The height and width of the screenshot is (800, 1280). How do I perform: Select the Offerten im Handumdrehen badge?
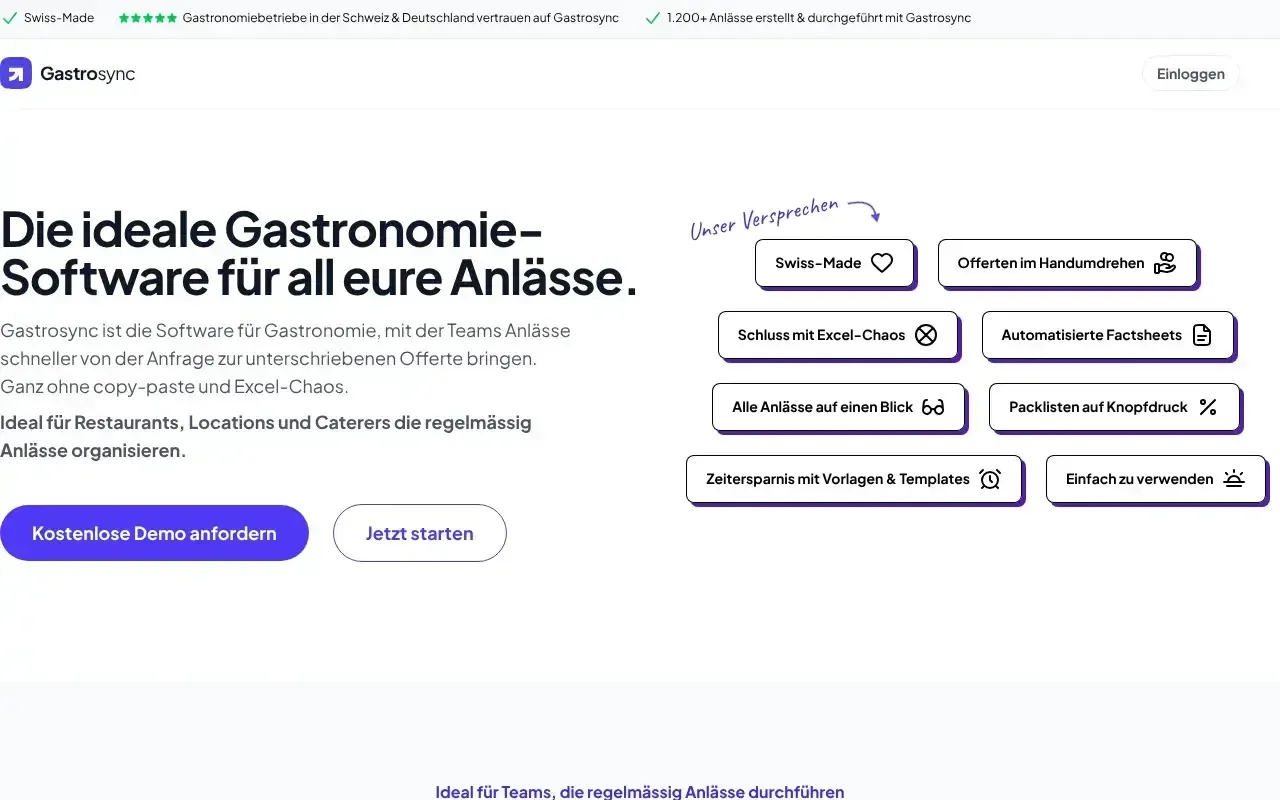coord(1066,262)
